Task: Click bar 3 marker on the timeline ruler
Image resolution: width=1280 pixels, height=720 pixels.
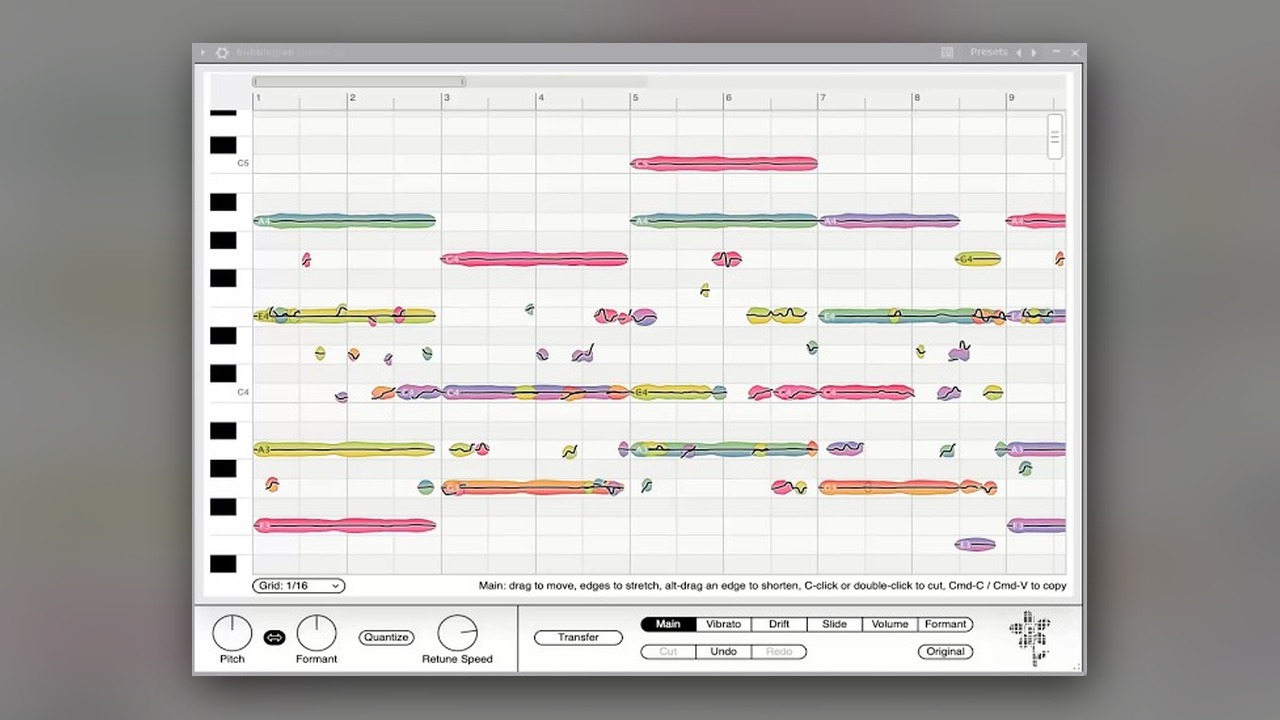Action: click(x=447, y=98)
